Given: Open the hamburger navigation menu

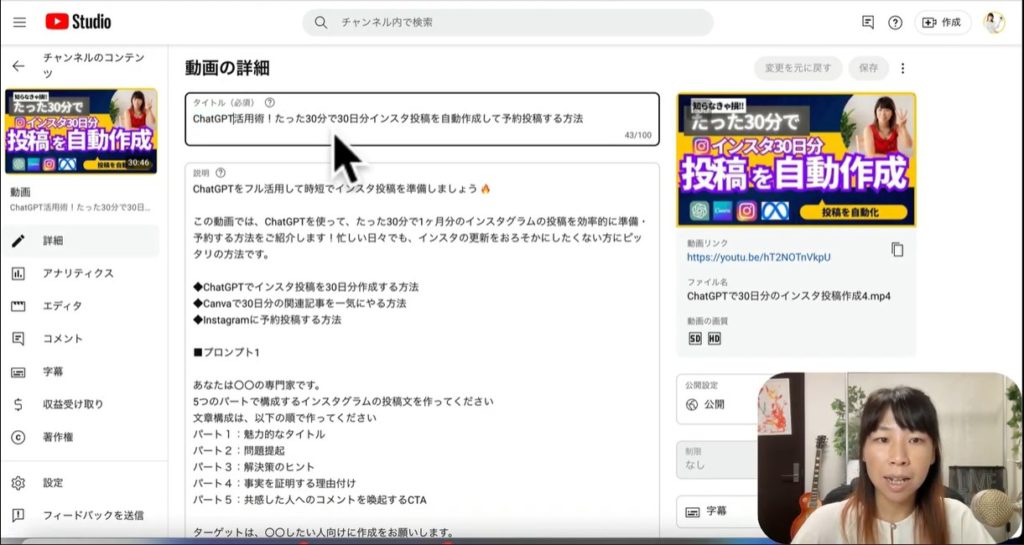Looking at the screenshot, I should pos(20,22).
